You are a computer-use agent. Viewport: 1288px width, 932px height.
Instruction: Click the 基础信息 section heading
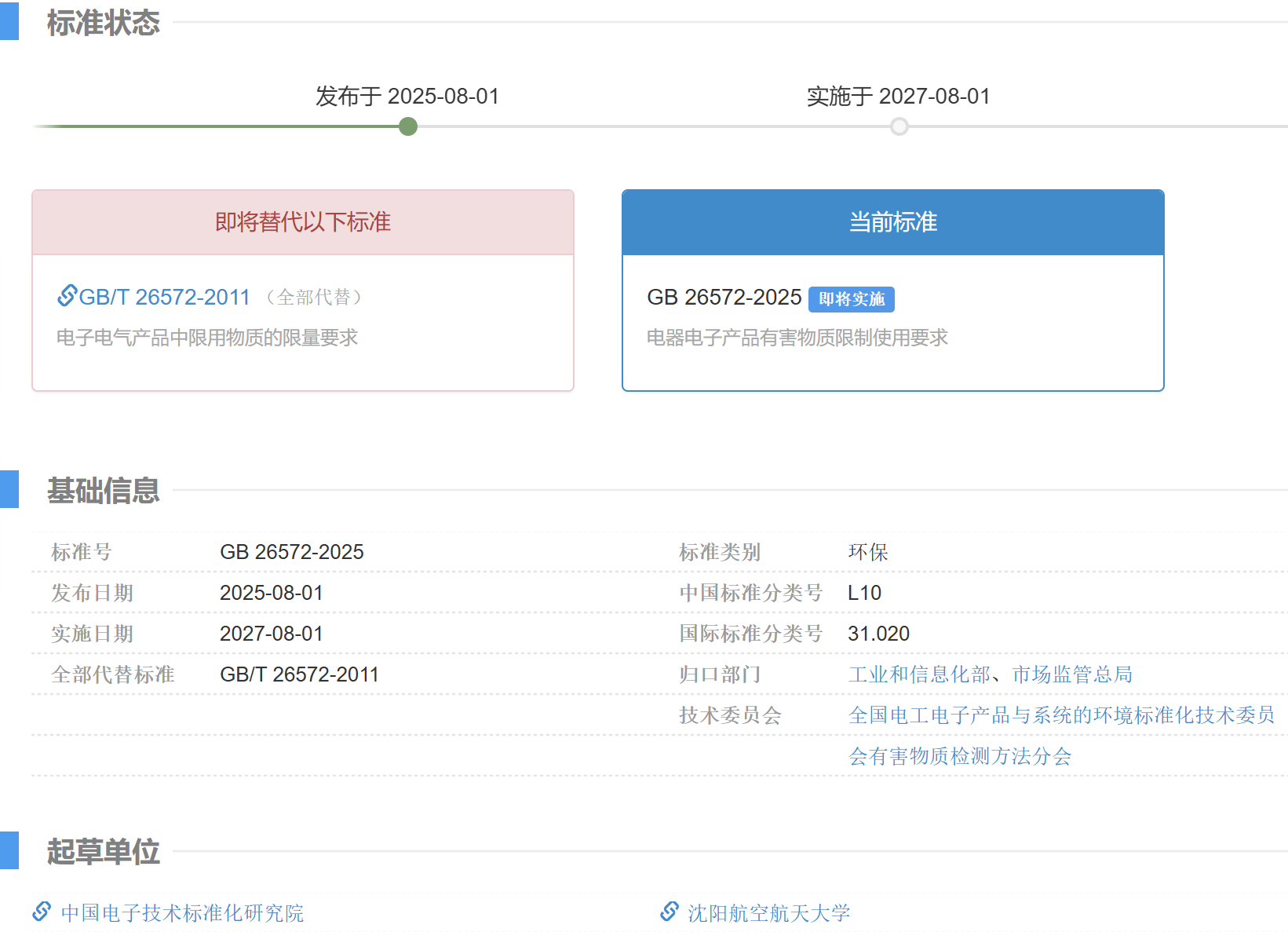coord(103,491)
